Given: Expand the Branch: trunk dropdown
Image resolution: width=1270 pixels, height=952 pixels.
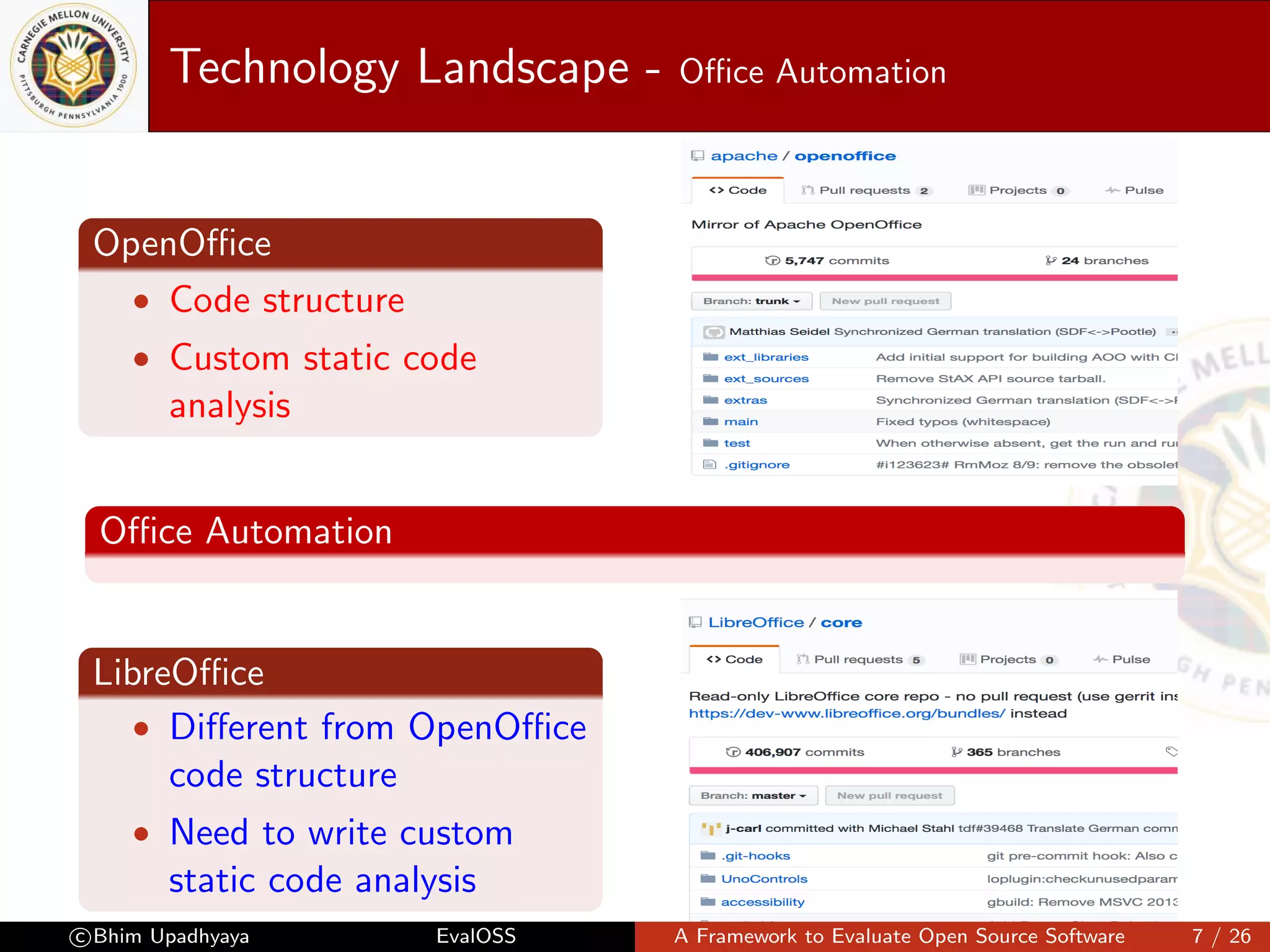Looking at the screenshot, I should click(752, 301).
